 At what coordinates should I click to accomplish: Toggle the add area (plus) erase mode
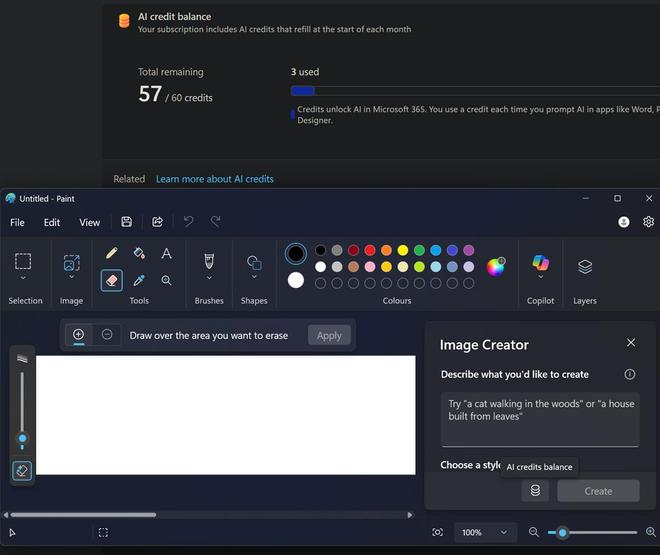[79, 335]
